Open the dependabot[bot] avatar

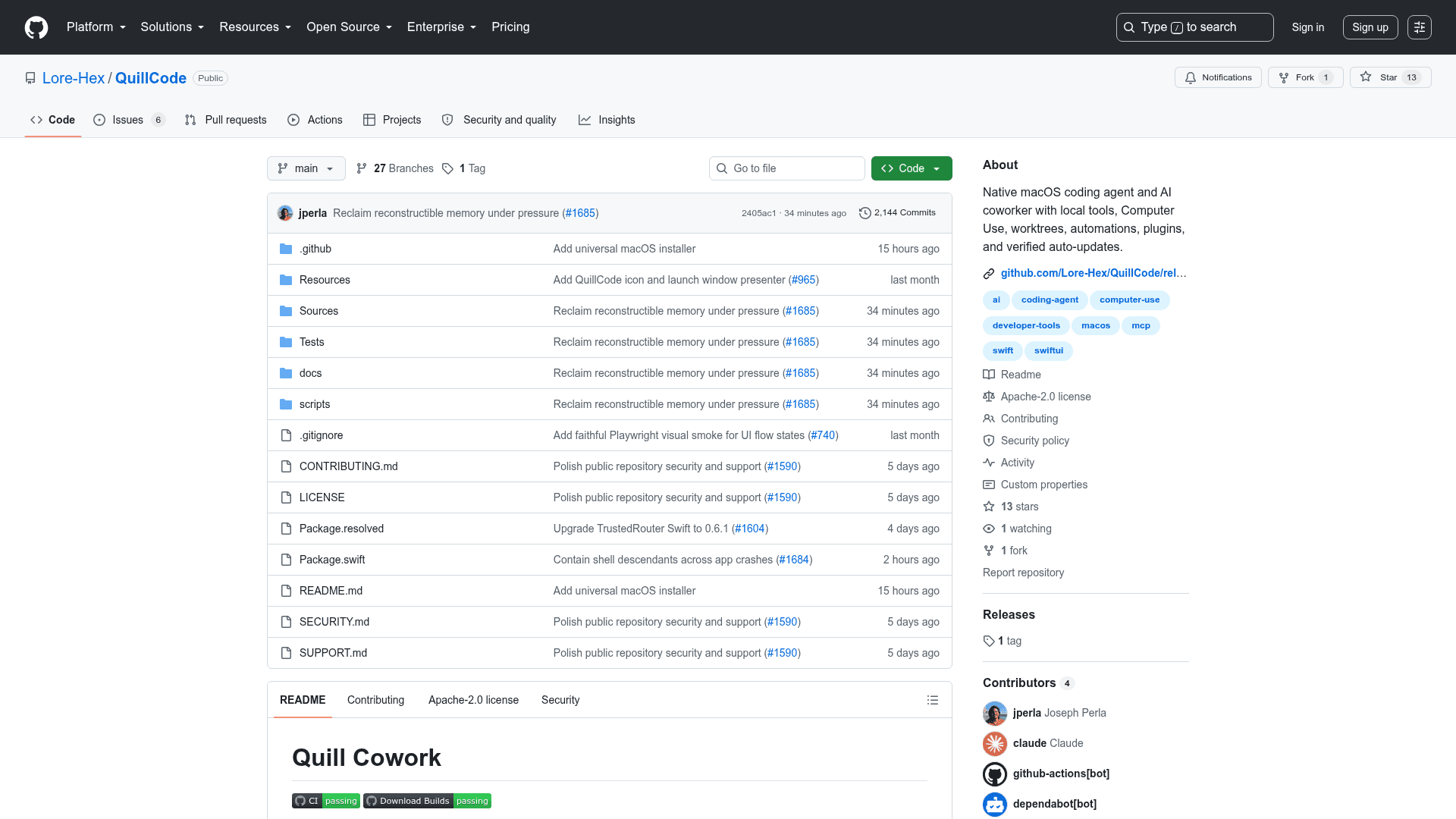tap(995, 804)
